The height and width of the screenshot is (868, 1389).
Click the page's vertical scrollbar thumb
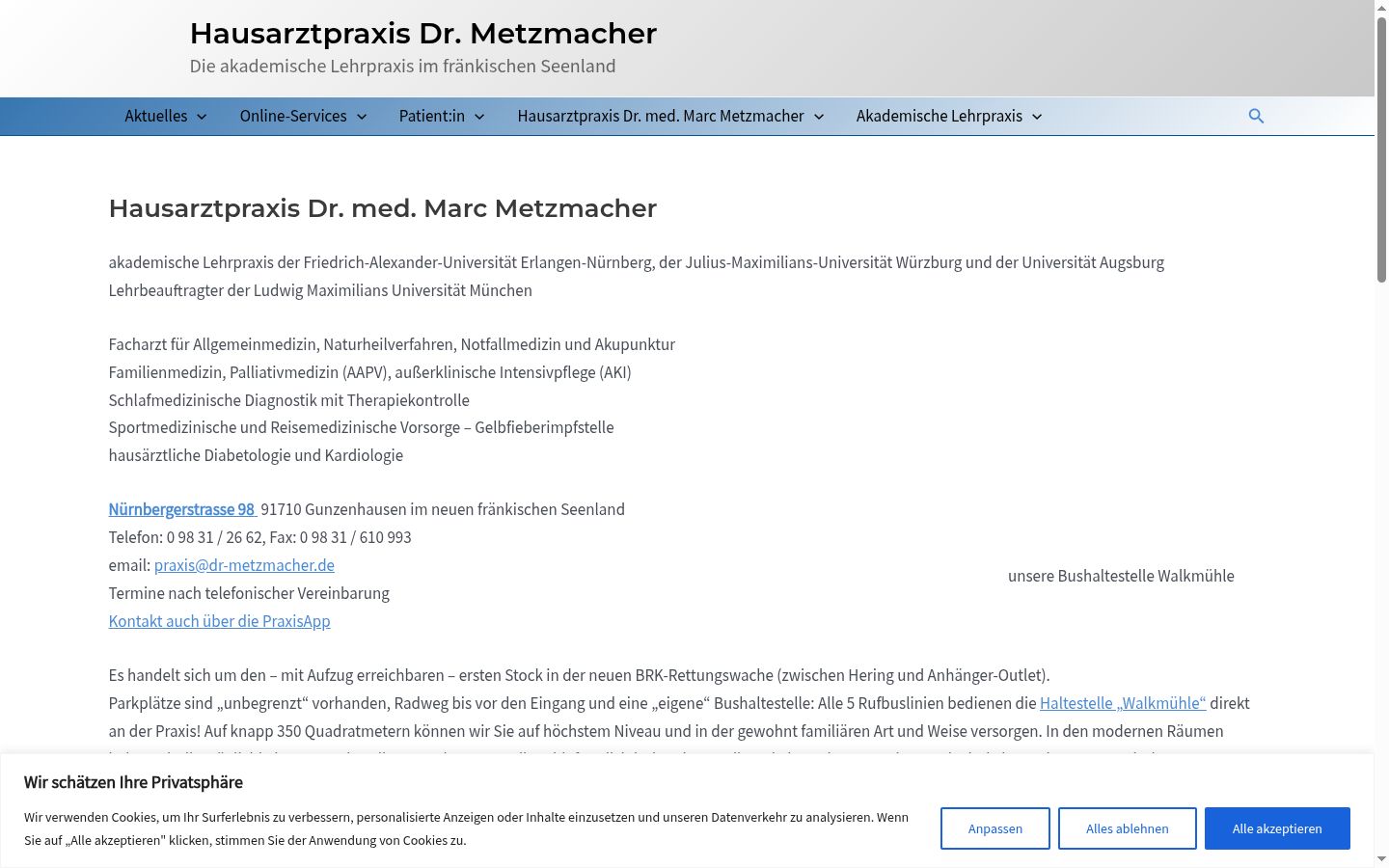[1381, 149]
